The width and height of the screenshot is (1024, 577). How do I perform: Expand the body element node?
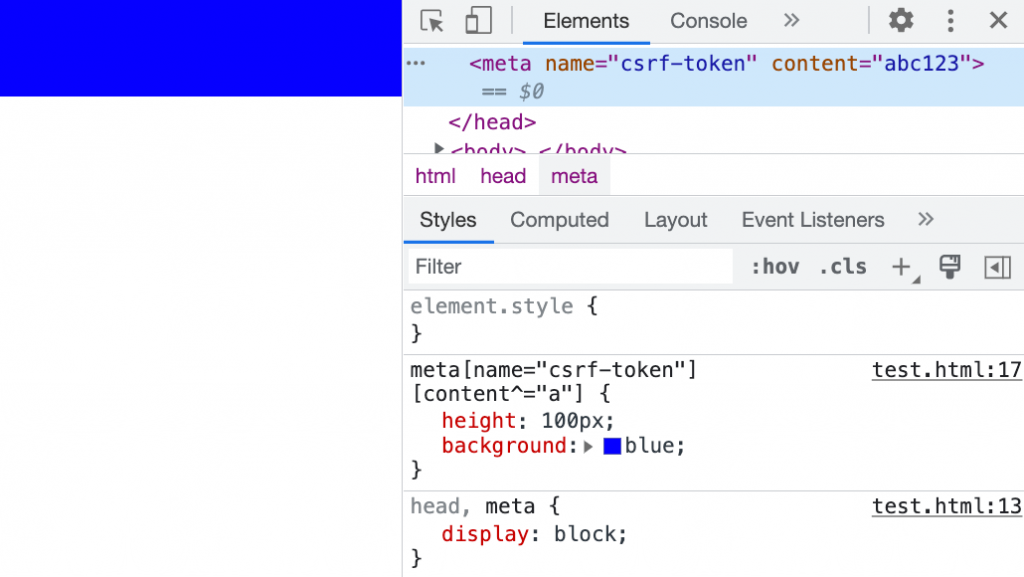tap(439, 149)
